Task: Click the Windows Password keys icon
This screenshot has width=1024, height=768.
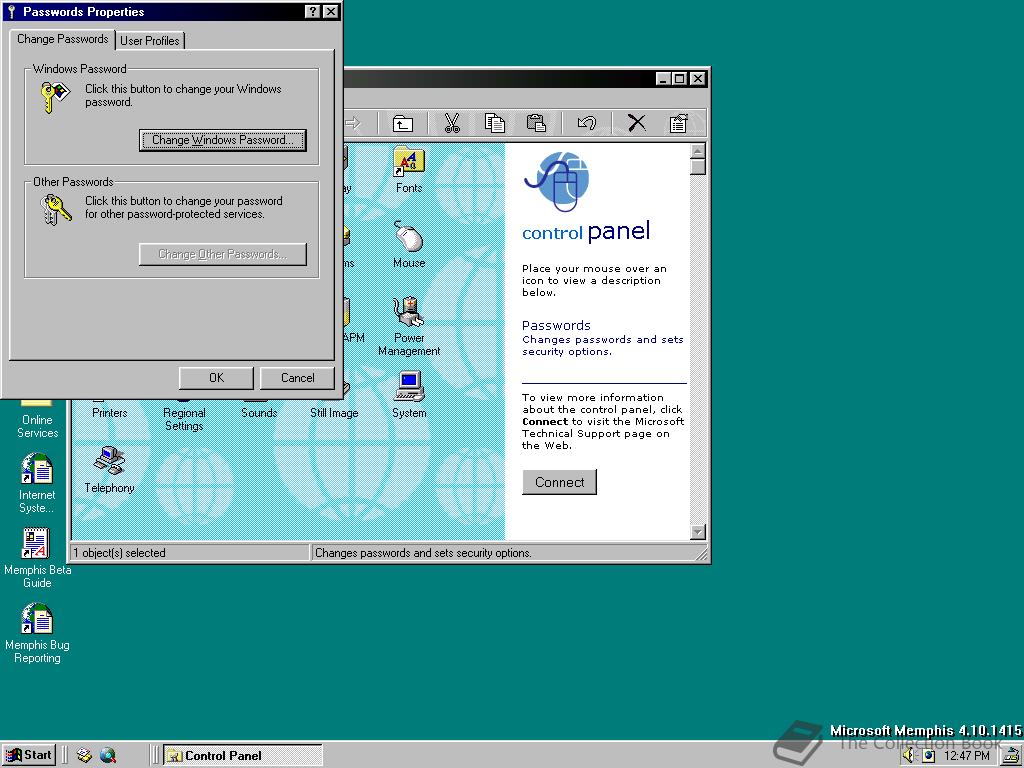Action: click(x=56, y=97)
